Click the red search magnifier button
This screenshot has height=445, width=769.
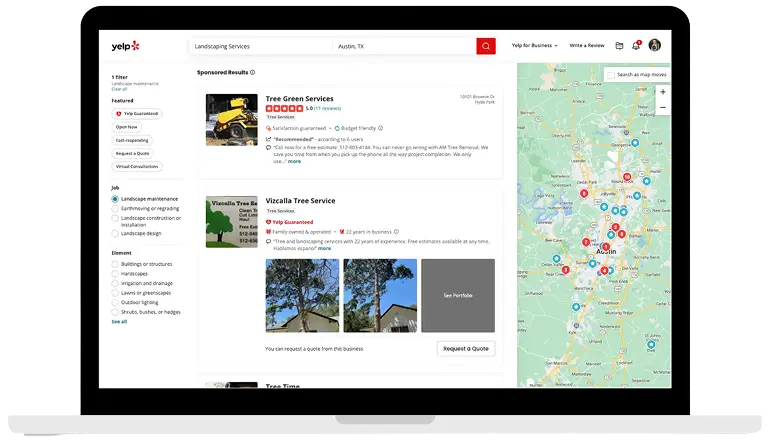pos(486,46)
